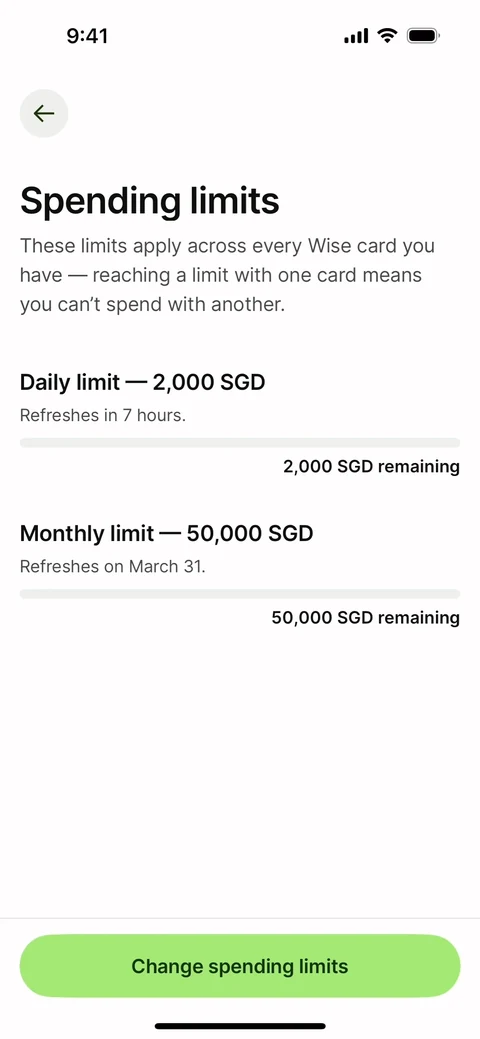Tap the back arrow button
This screenshot has height=1039, width=480.
(44, 113)
